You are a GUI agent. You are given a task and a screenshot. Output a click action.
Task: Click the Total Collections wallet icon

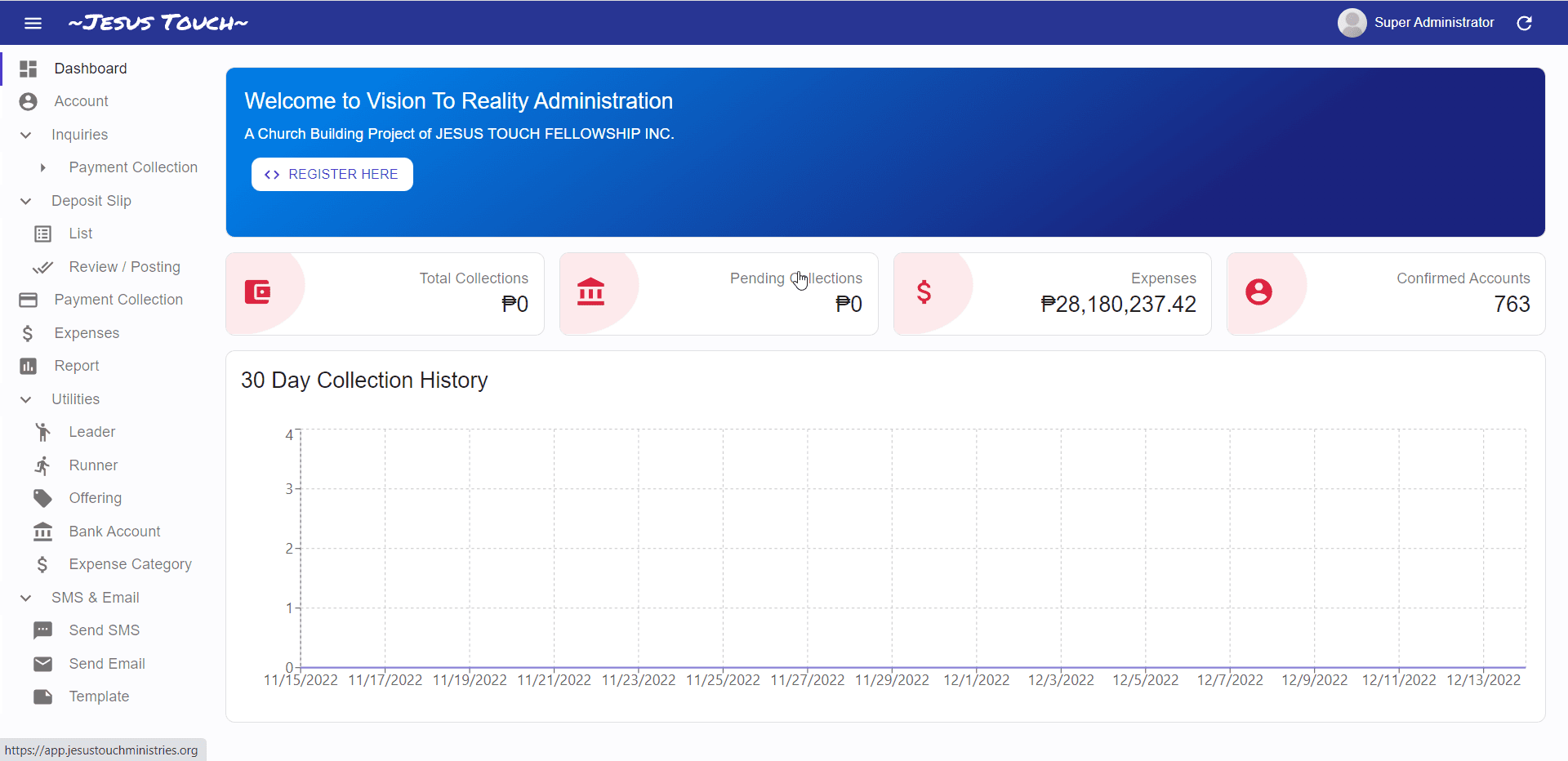[x=258, y=291]
